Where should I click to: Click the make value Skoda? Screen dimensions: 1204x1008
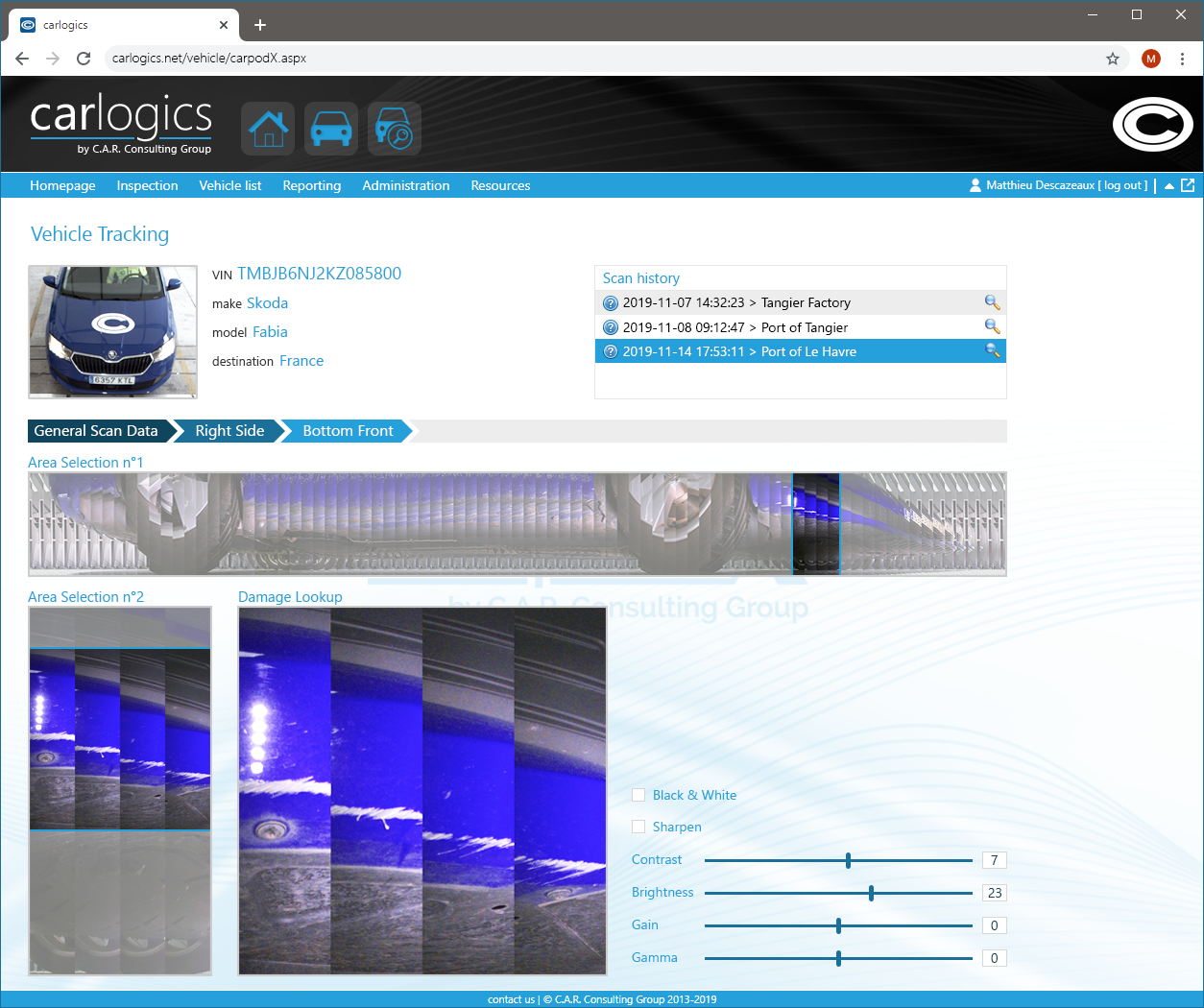point(268,303)
